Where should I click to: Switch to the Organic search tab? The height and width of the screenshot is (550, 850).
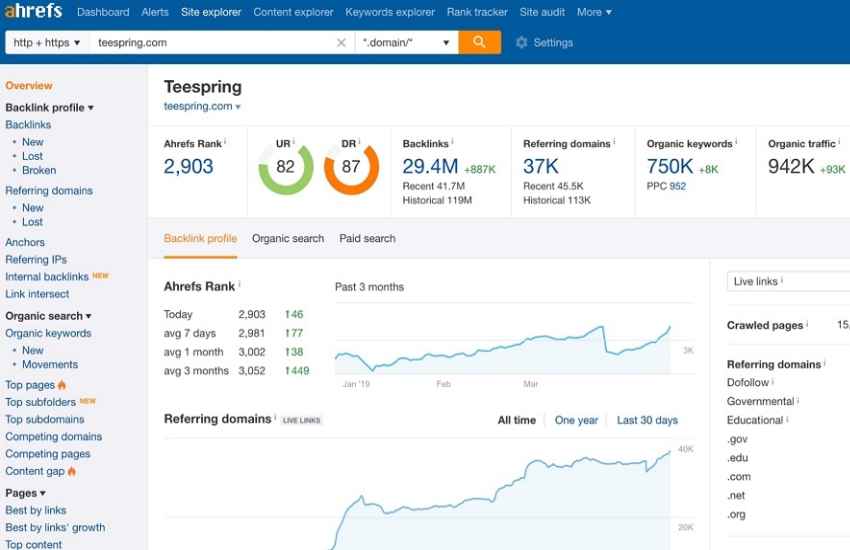coord(288,238)
